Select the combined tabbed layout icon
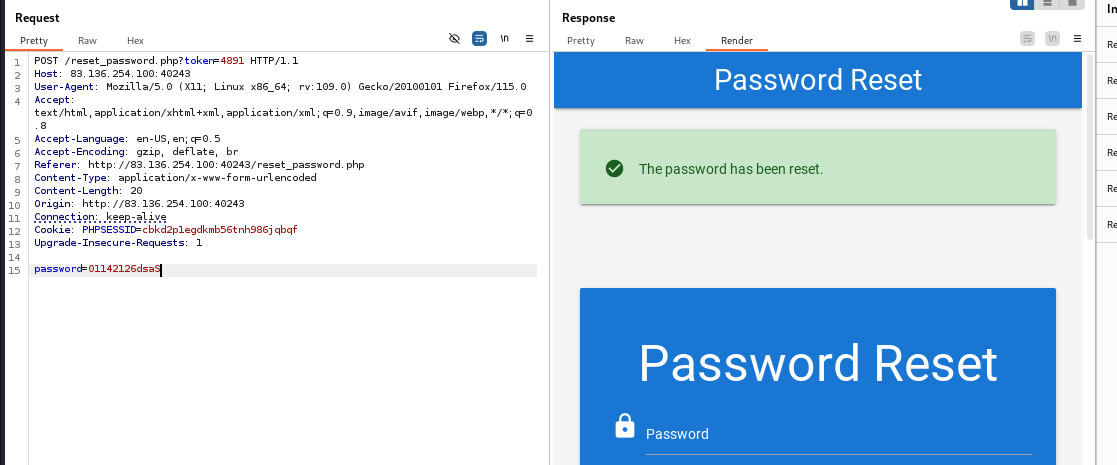Viewport: 1117px width, 465px height. [x=1072, y=3]
